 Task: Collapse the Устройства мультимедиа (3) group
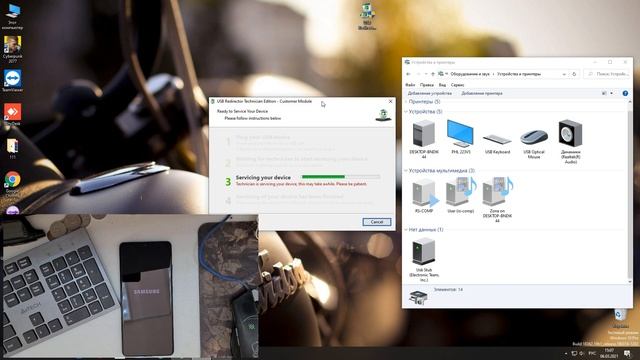coord(406,171)
